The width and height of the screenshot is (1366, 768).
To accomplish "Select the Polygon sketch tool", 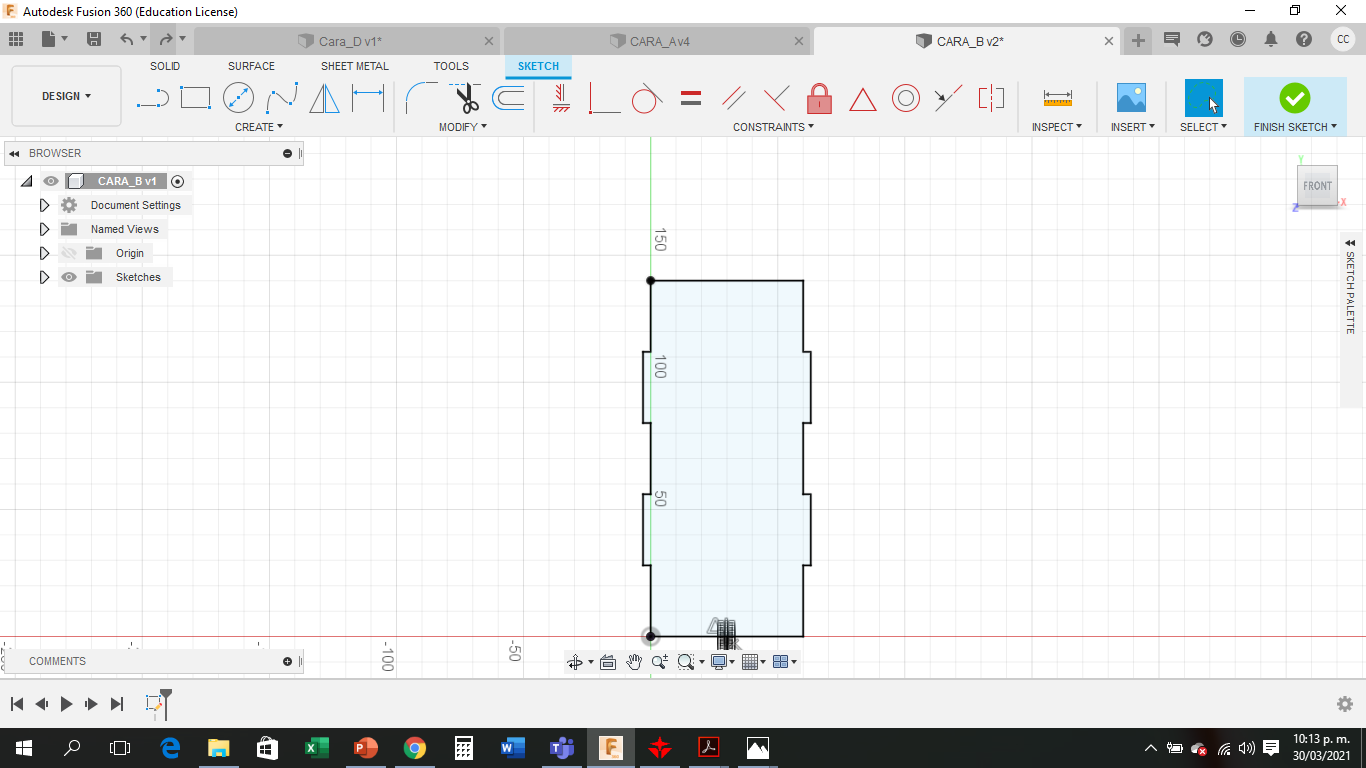I will 324,98.
